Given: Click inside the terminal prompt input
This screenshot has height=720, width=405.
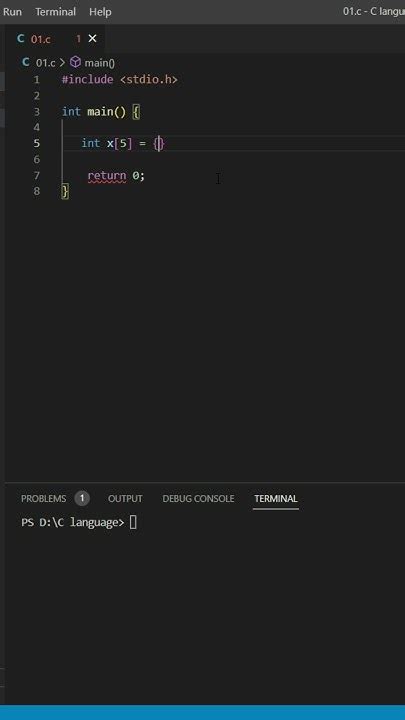Looking at the screenshot, I should (x=133, y=522).
